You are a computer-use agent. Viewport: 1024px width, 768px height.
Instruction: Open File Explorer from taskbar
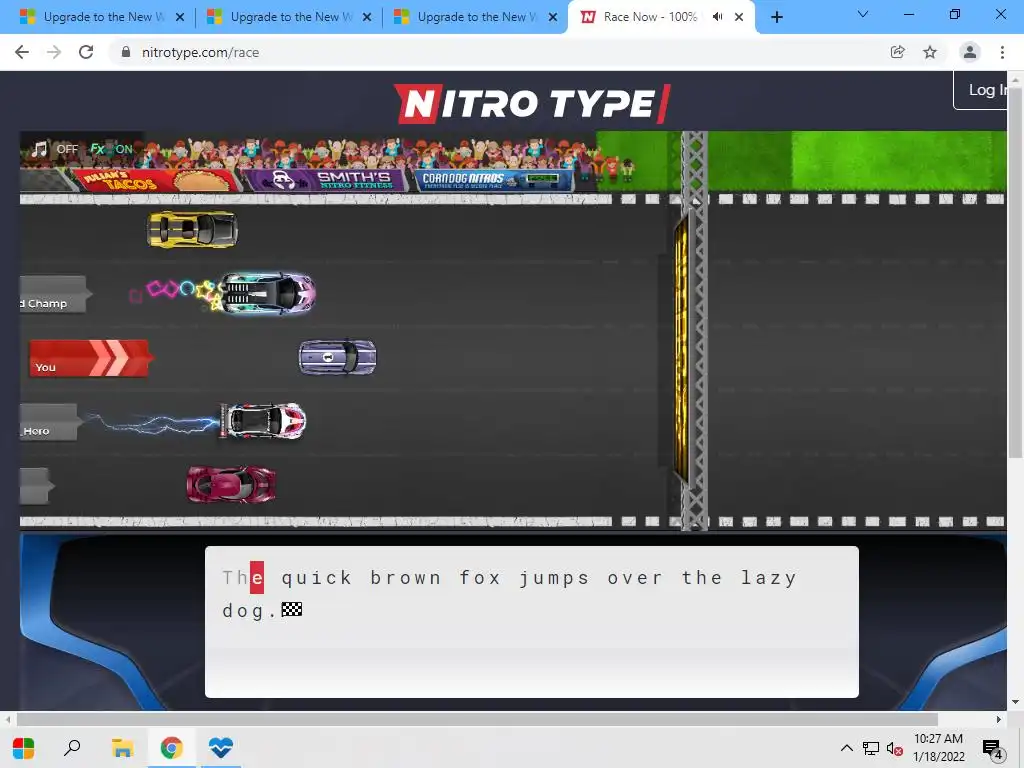click(x=122, y=748)
